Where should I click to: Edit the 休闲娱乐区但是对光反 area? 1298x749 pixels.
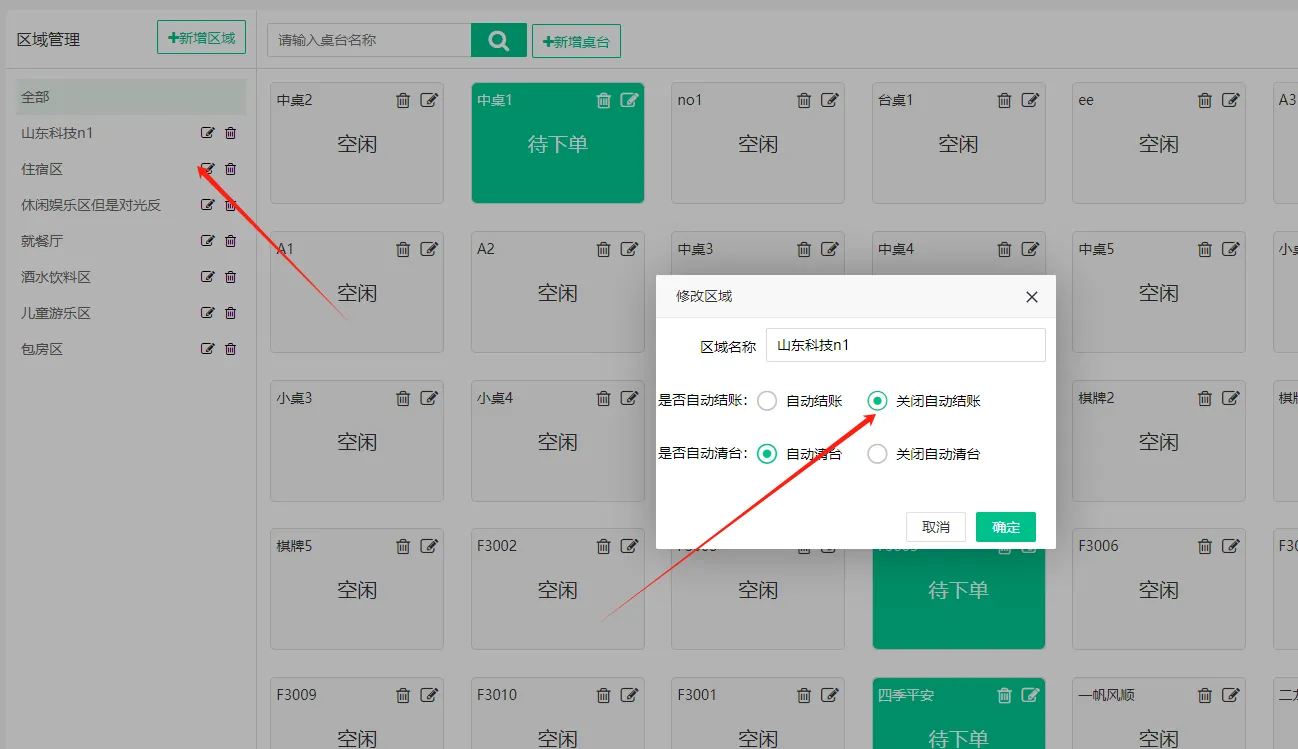pos(208,205)
